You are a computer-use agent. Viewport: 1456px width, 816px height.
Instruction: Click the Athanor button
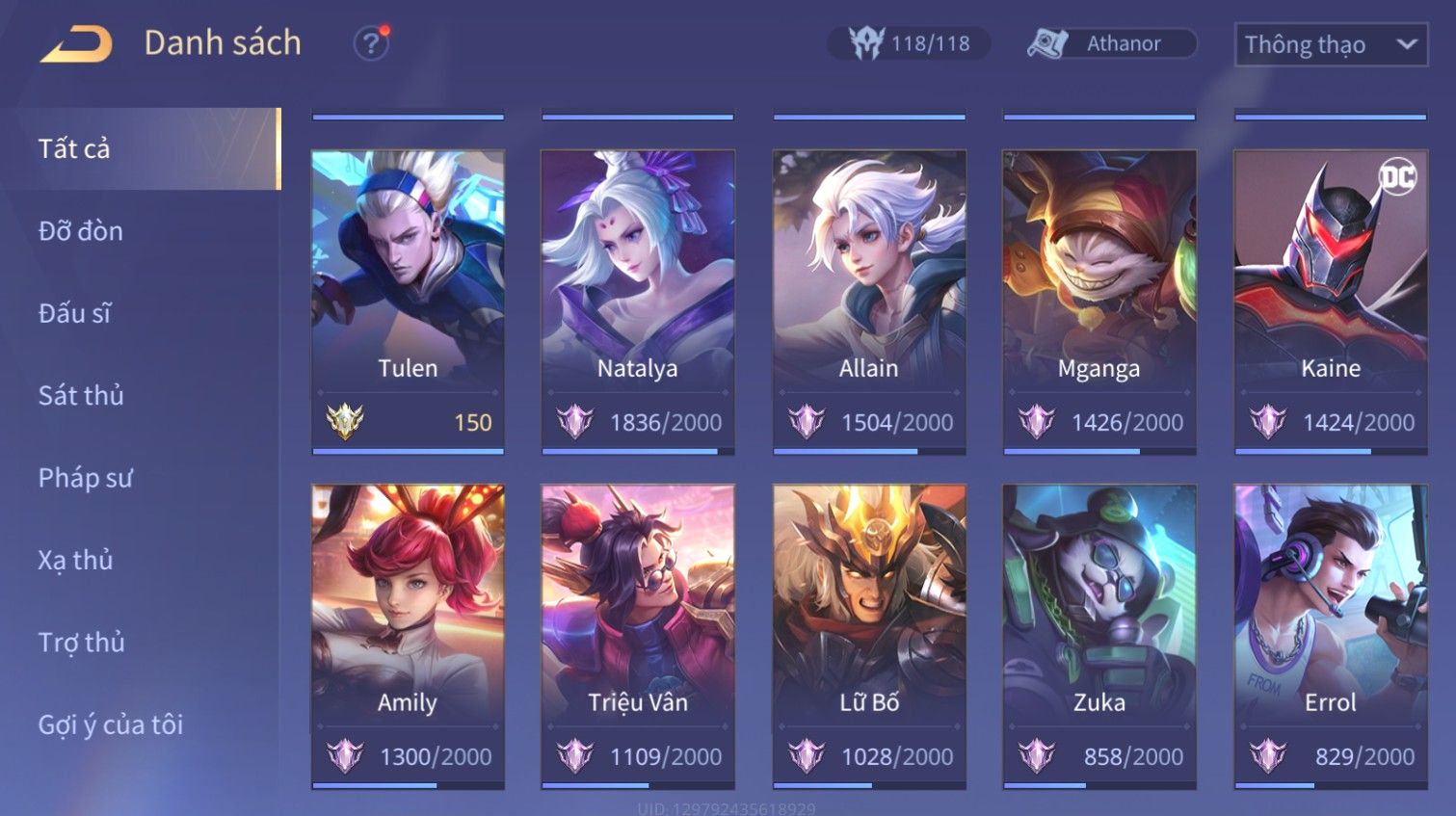click(x=1112, y=43)
